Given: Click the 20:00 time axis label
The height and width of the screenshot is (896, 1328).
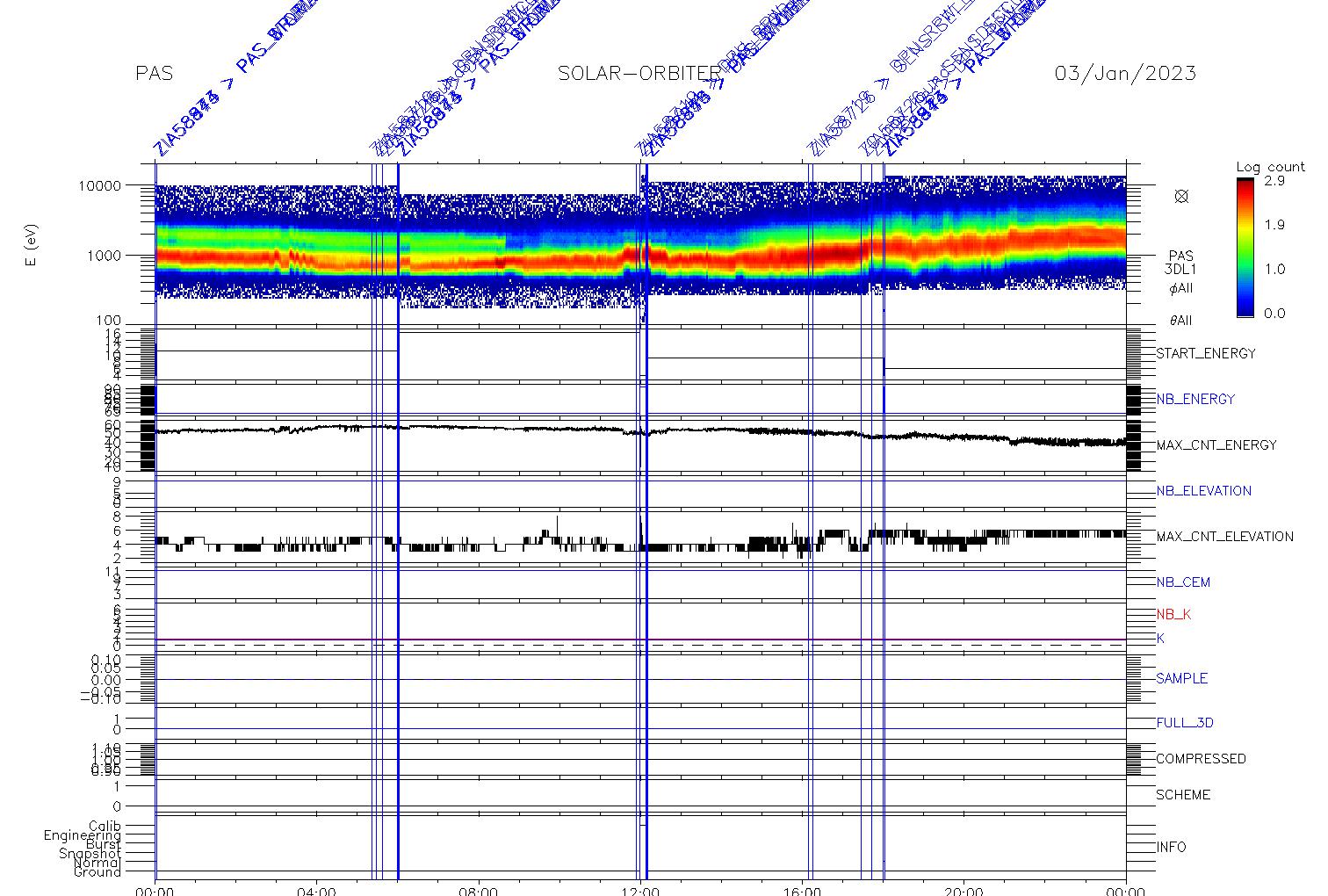Looking at the screenshot, I should (964, 891).
